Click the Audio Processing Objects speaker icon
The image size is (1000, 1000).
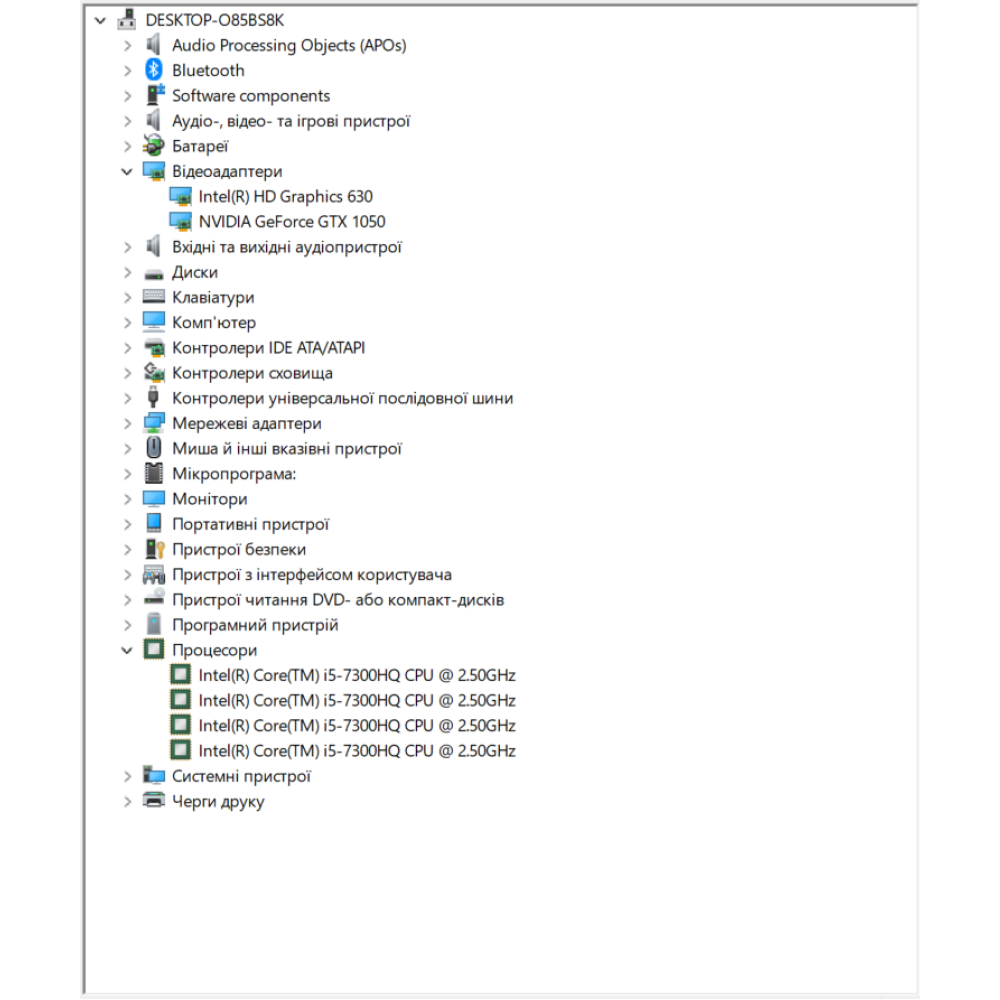(153, 45)
